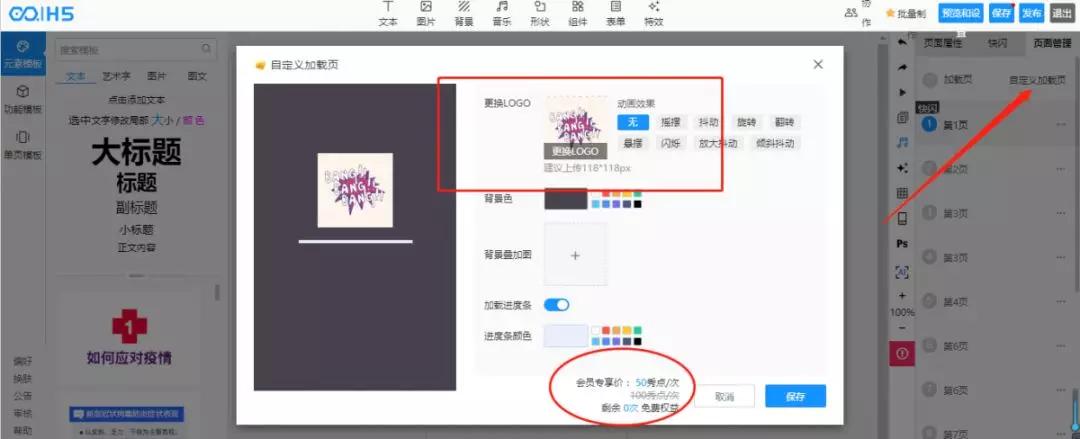Select the 悬摆 animation effect
The width and height of the screenshot is (1080, 439).
click(633, 143)
